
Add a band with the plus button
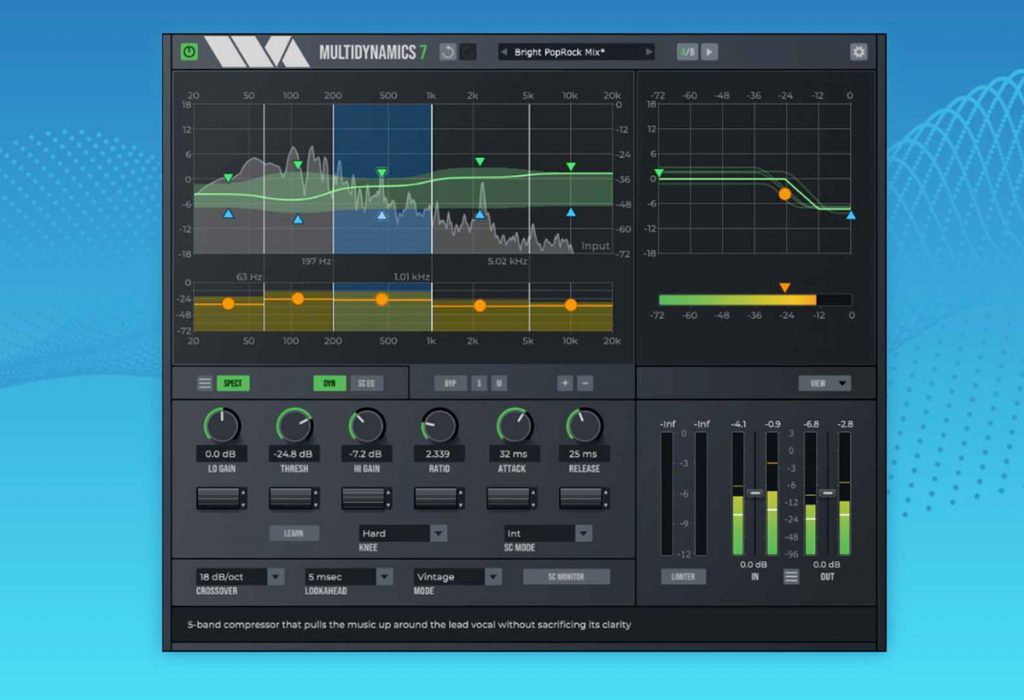pyautogui.click(x=565, y=383)
